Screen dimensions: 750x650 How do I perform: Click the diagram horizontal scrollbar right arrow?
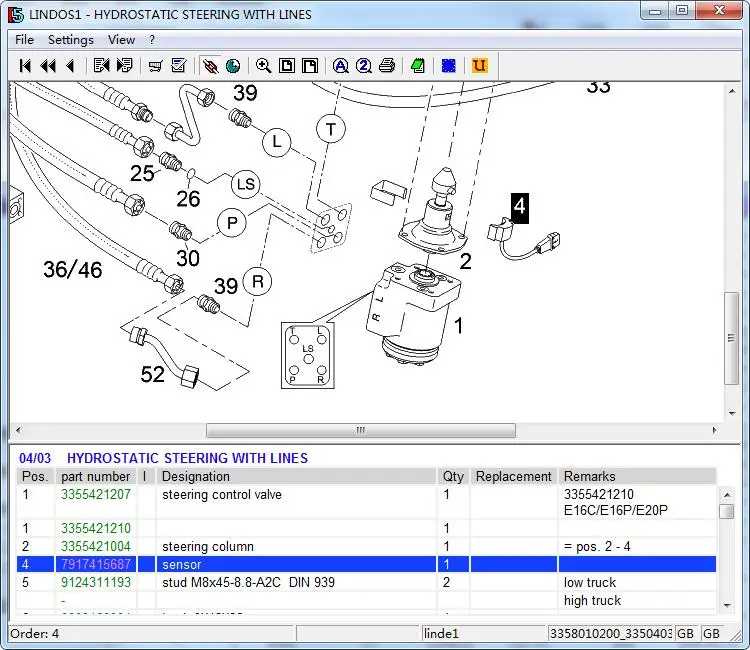click(714, 431)
